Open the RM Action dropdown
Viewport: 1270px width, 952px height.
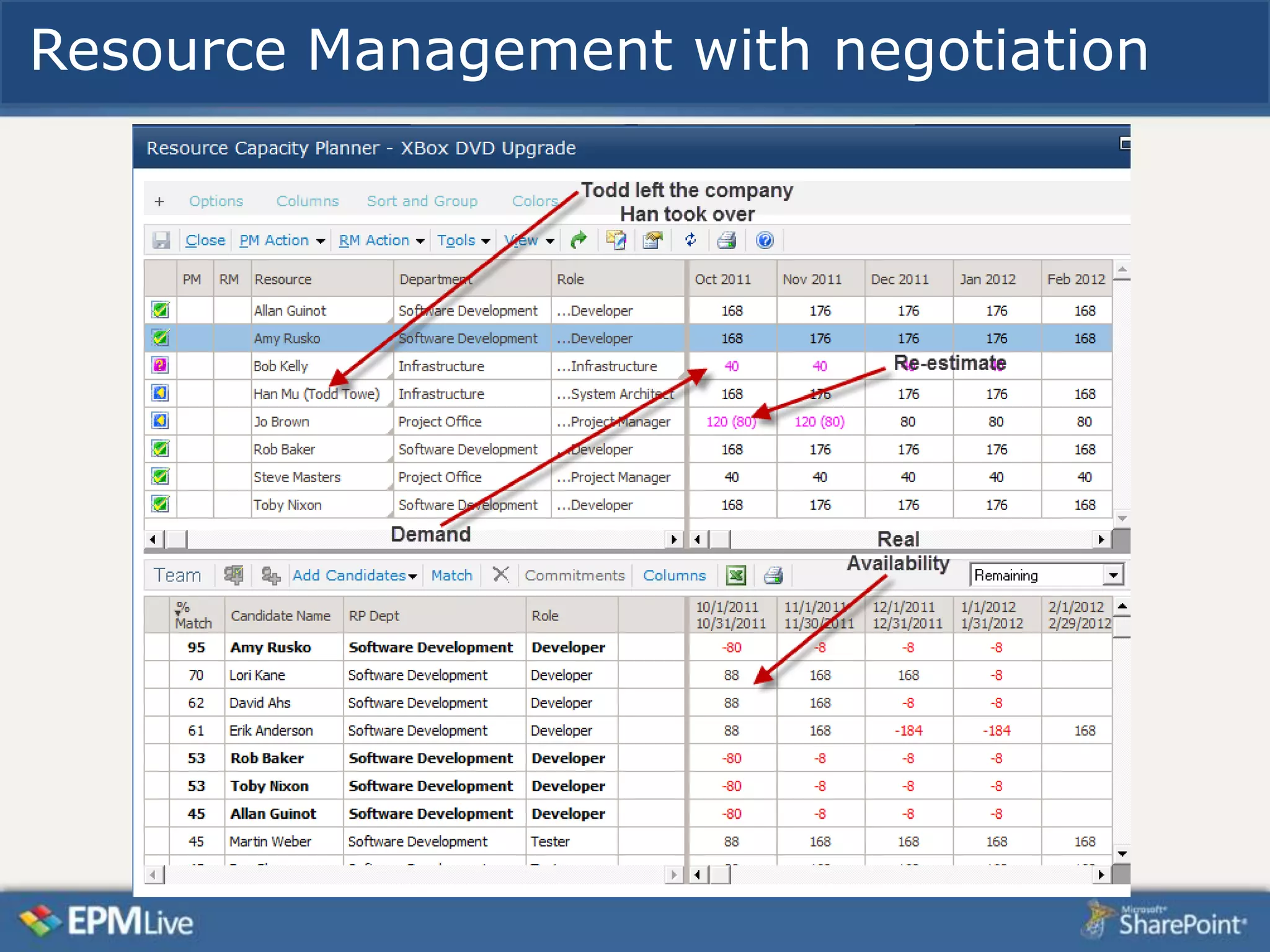(x=381, y=240)
